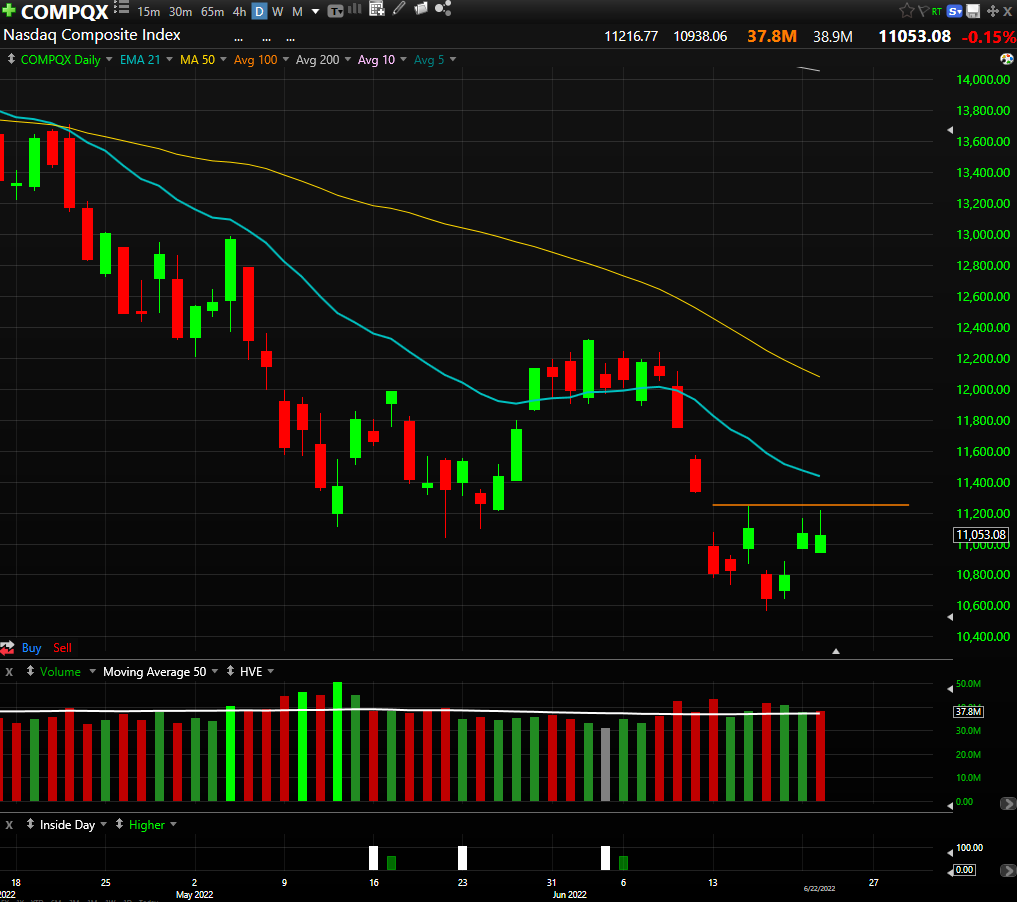Click the 37.8M volume label on volume axis
Image resolution: width=1017 pixels, height=902 pixels.
(968, 711)
